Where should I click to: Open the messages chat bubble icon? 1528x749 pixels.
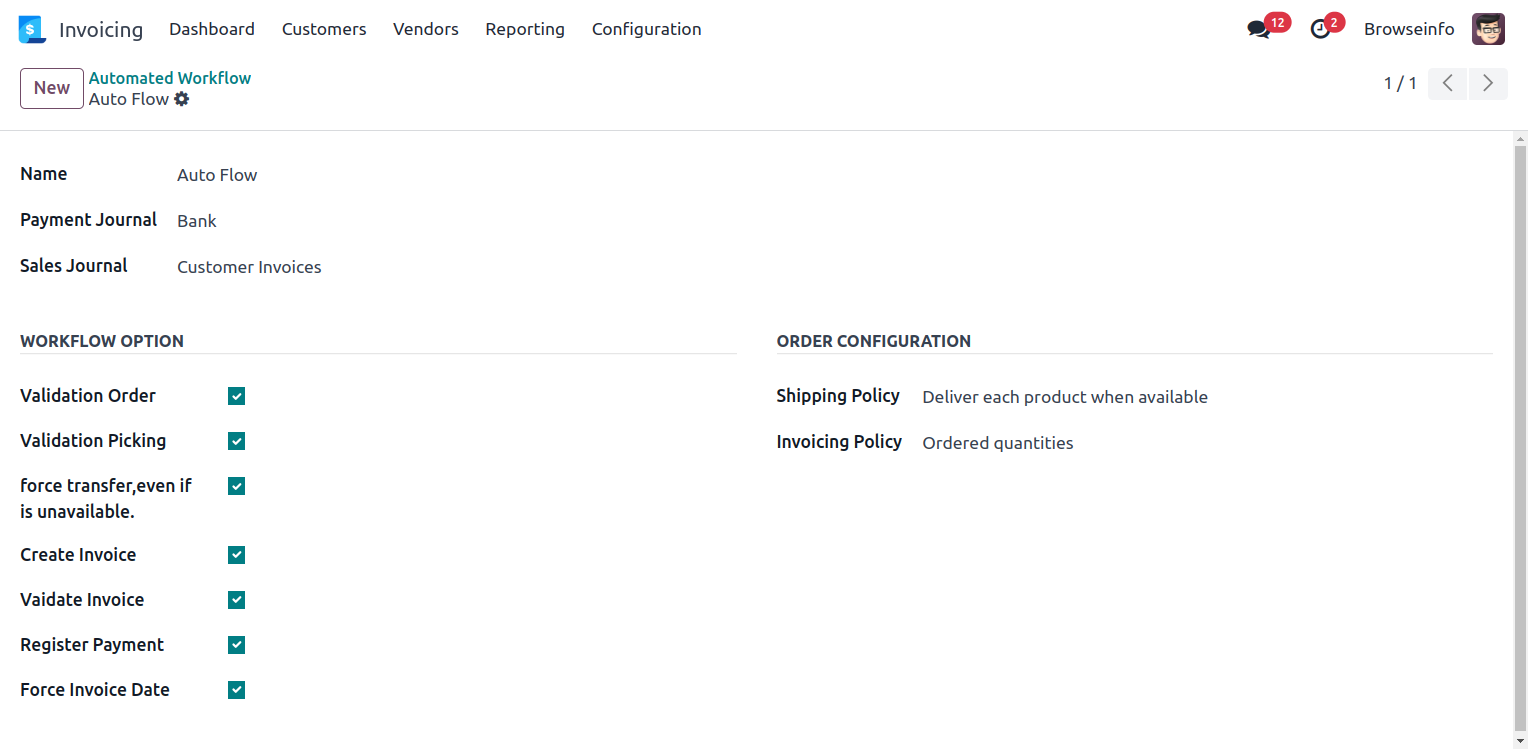[1259, 30]
